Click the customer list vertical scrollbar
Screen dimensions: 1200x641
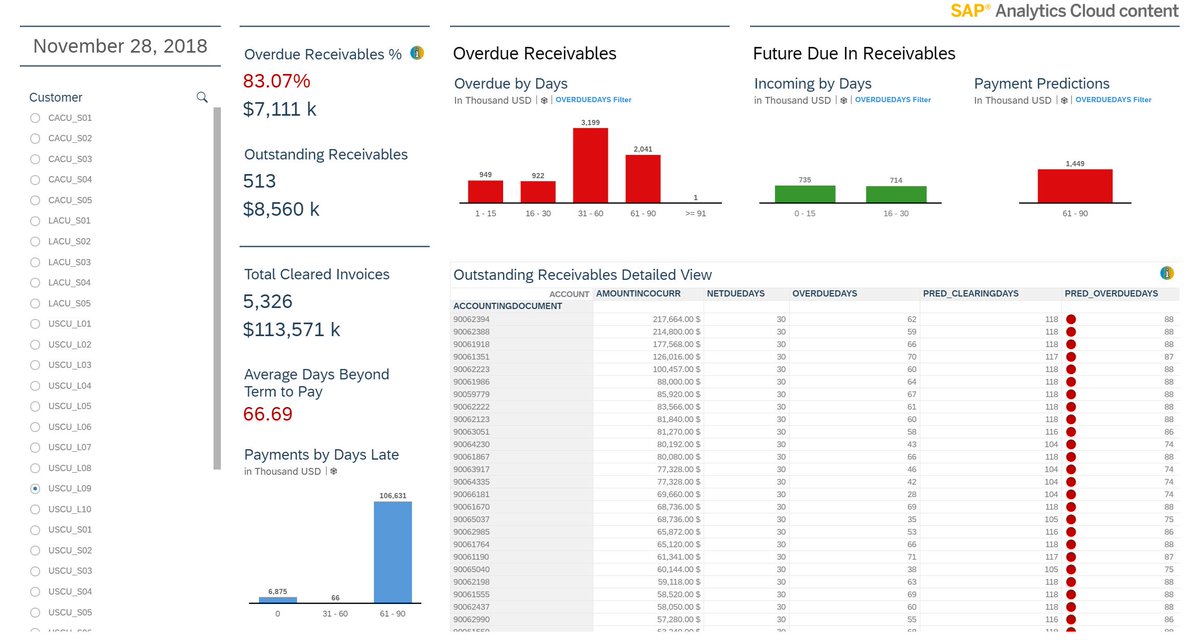pos(217,288)
